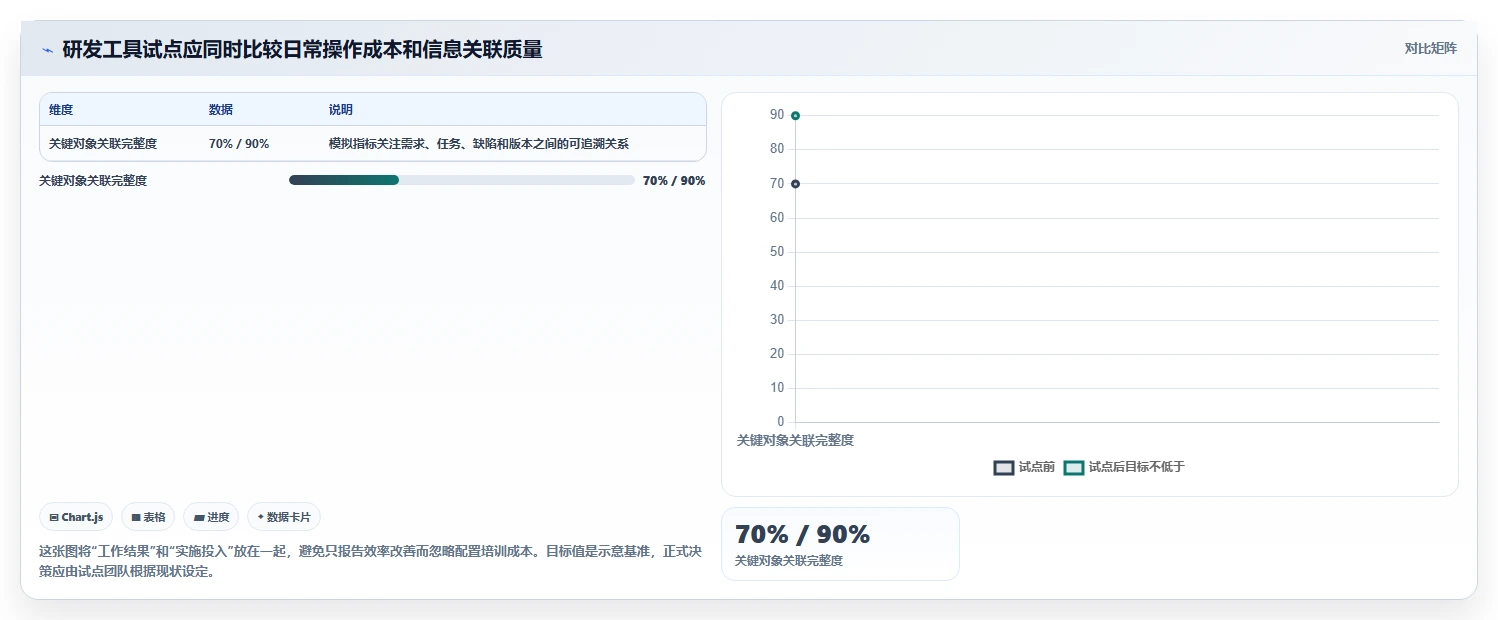Click the 关键对象关联完整度 caption in data card
Image resolution: width=1498 pixels, height=620 pixels.
[x=789, y=561]
